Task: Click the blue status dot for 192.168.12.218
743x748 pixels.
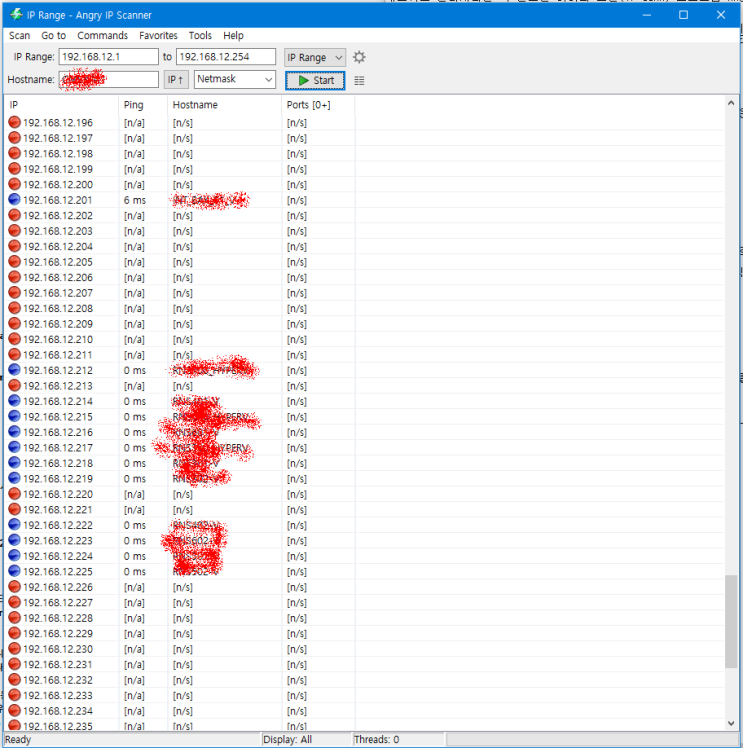Action: (14, 463)
